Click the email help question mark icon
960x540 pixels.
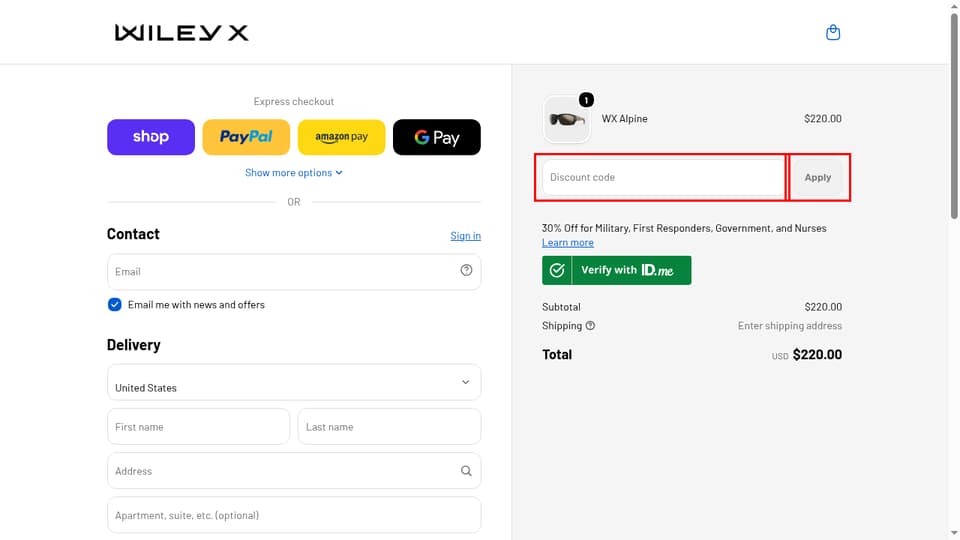(x=466, y=270)
